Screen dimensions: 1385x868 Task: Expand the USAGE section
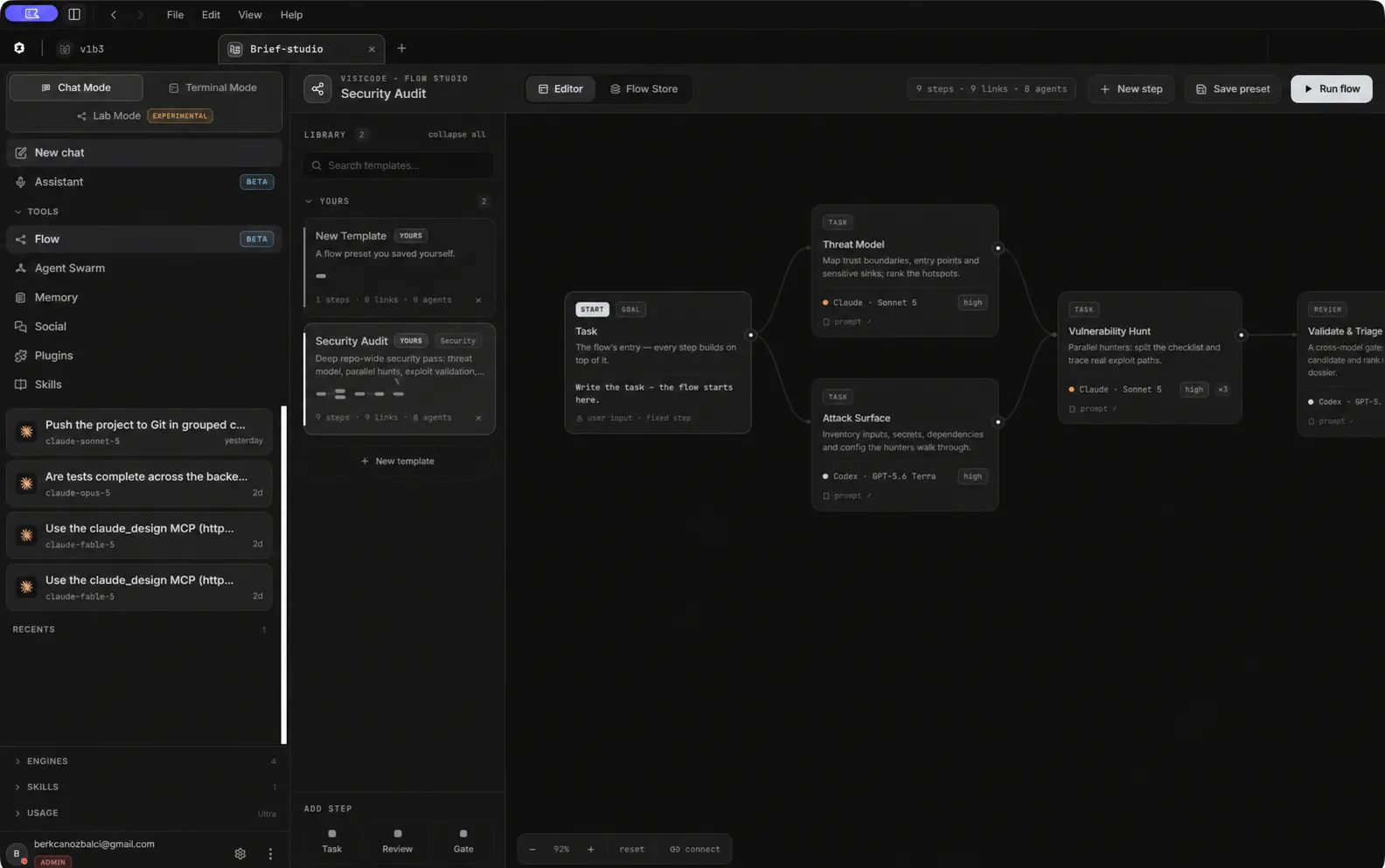[144, 813]
